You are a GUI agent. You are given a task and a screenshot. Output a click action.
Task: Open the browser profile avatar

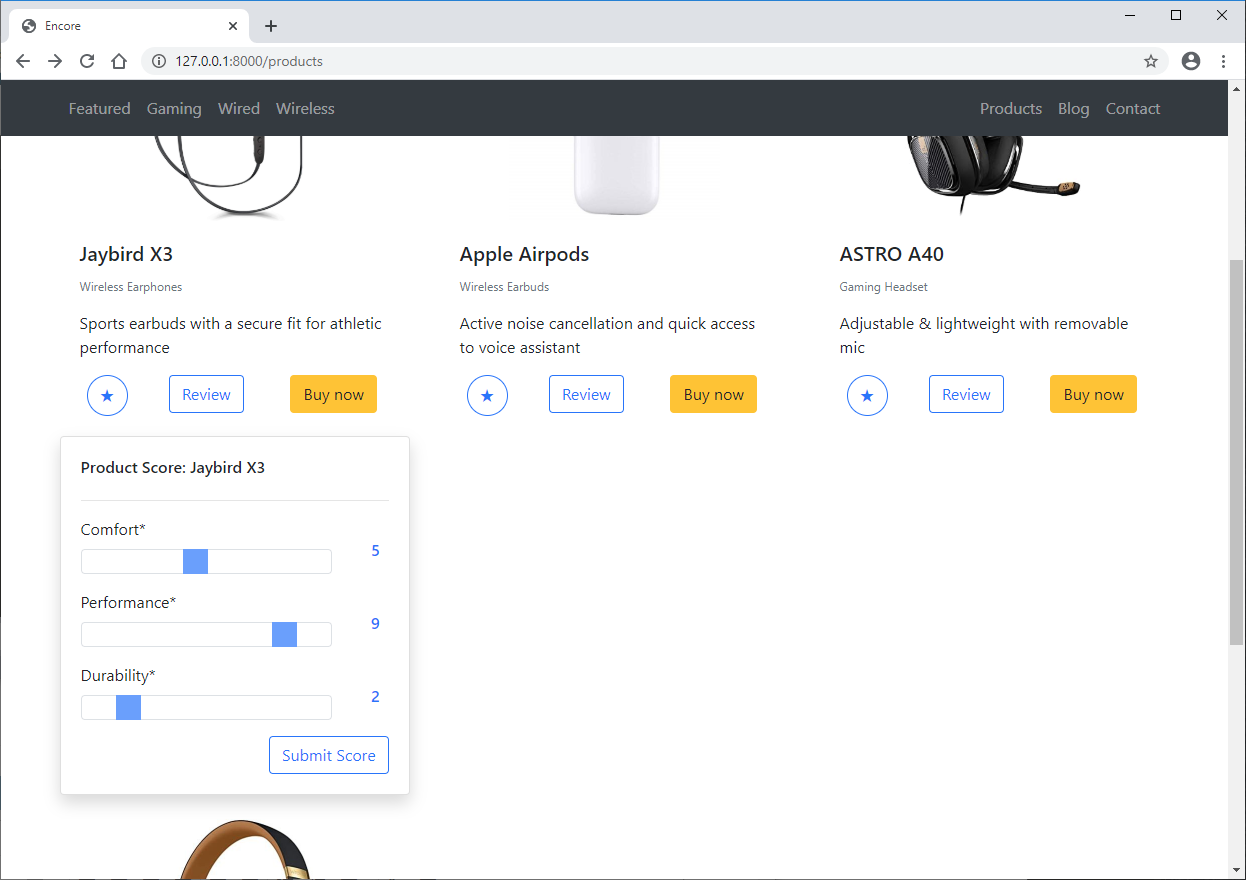1190,61
